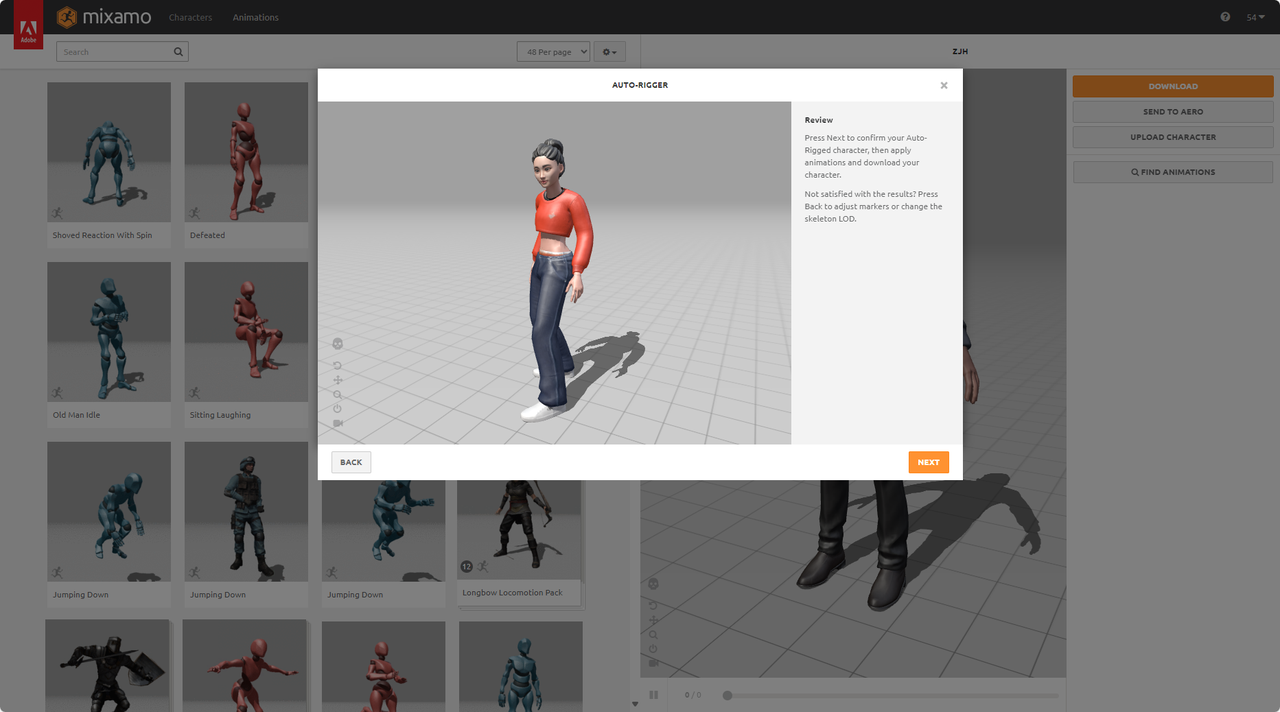Open the user account dropdown

[x=1255, y=17]
